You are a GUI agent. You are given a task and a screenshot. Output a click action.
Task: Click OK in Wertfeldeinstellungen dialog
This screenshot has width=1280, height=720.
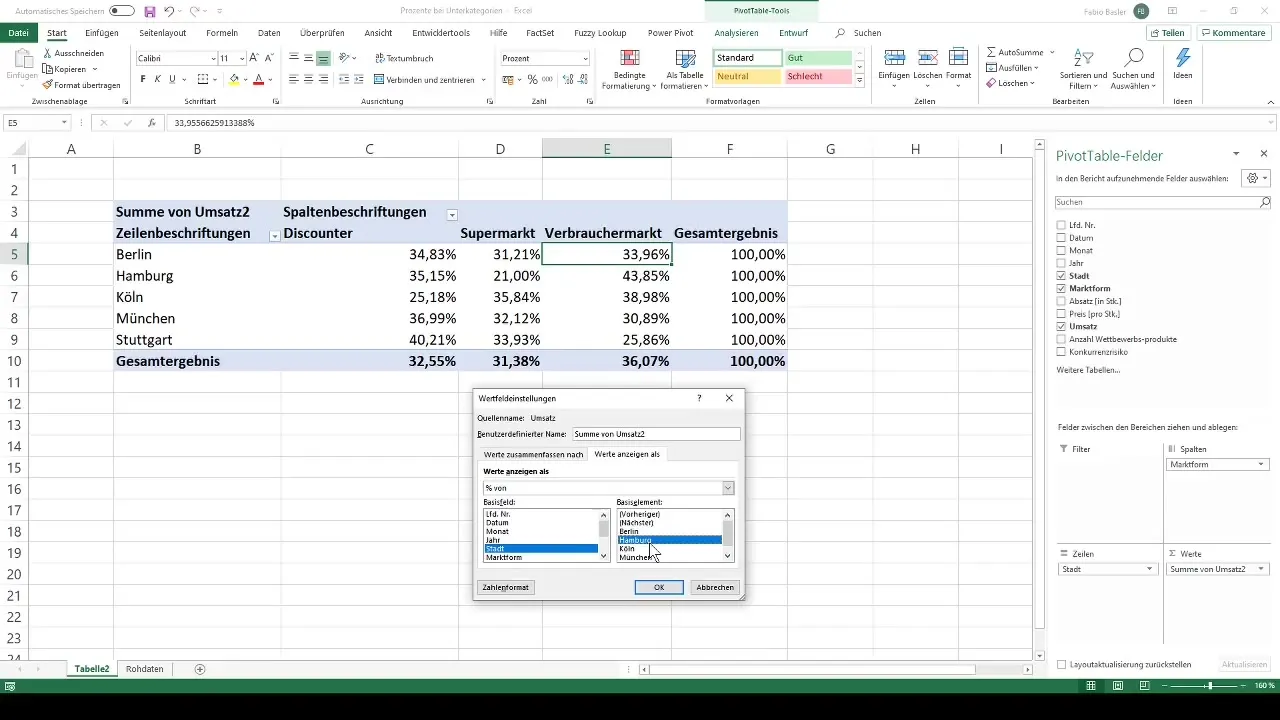[x=659, y=587]
